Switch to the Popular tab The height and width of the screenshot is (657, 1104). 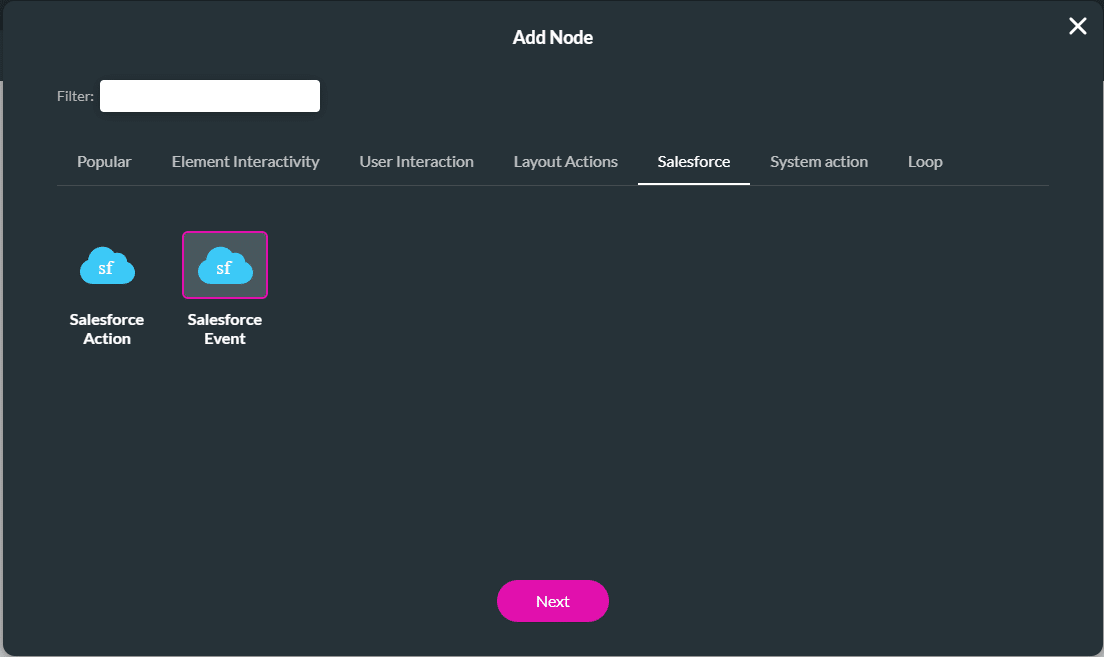104,161
